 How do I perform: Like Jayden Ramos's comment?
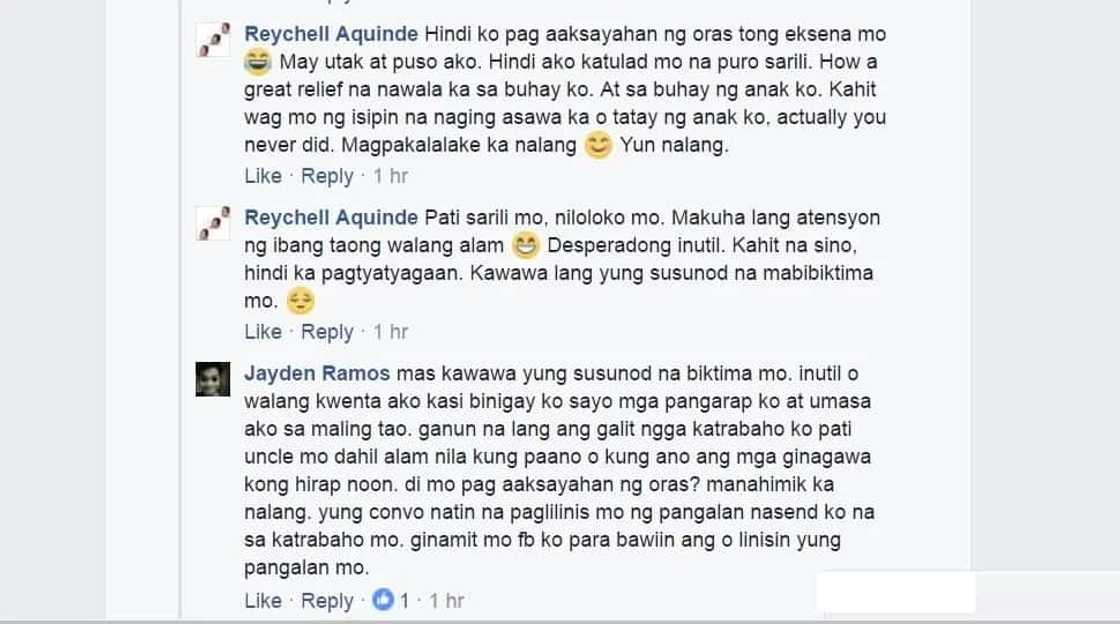[263, 600]
